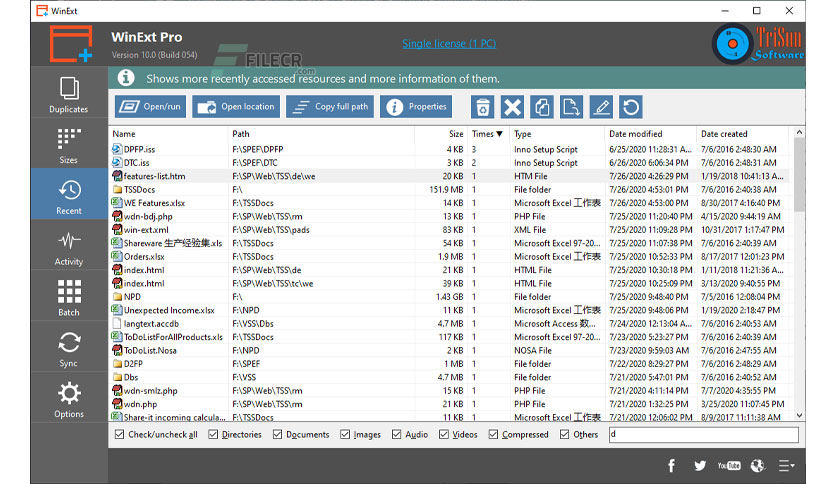The image size is (836, 484).
Task: Open the Duplicates section in sidebar
Action: [69, 94]
